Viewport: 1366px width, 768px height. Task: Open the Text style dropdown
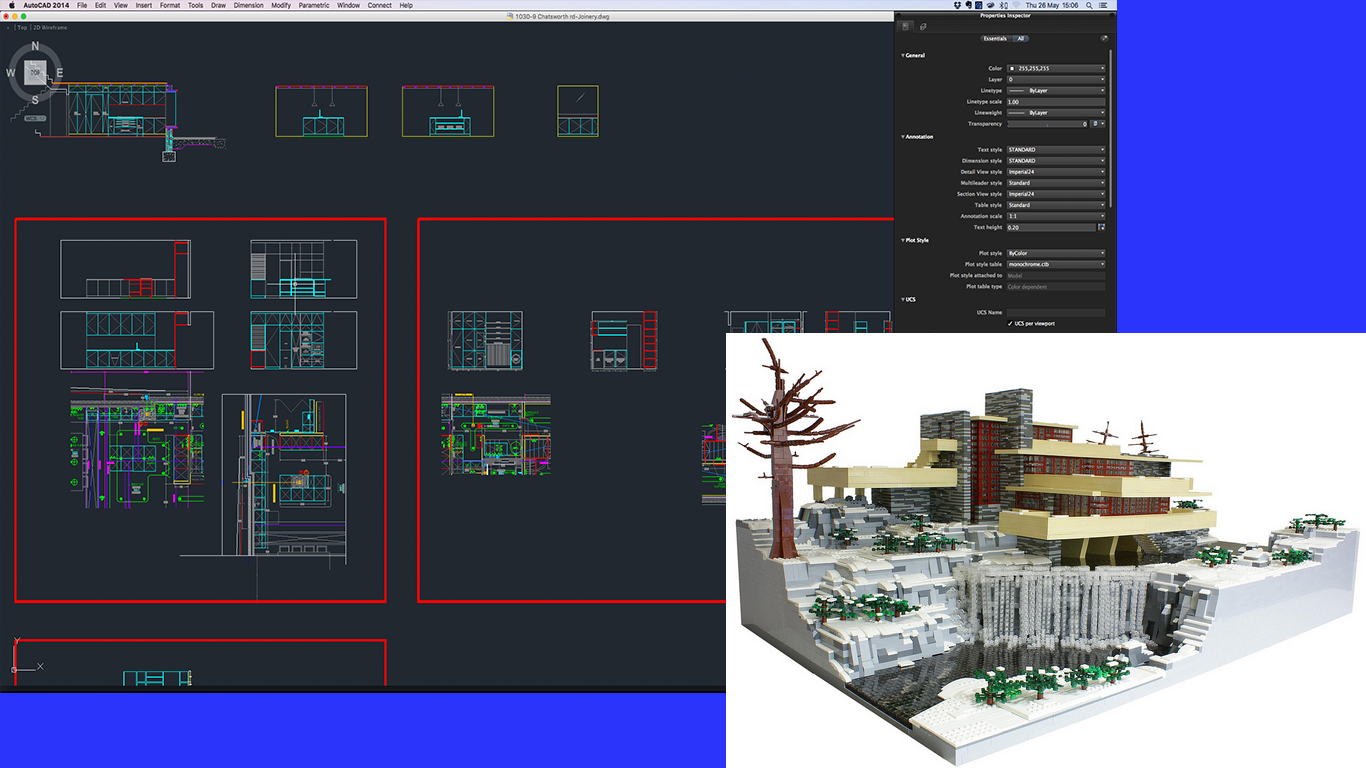tap(1056, 150)
